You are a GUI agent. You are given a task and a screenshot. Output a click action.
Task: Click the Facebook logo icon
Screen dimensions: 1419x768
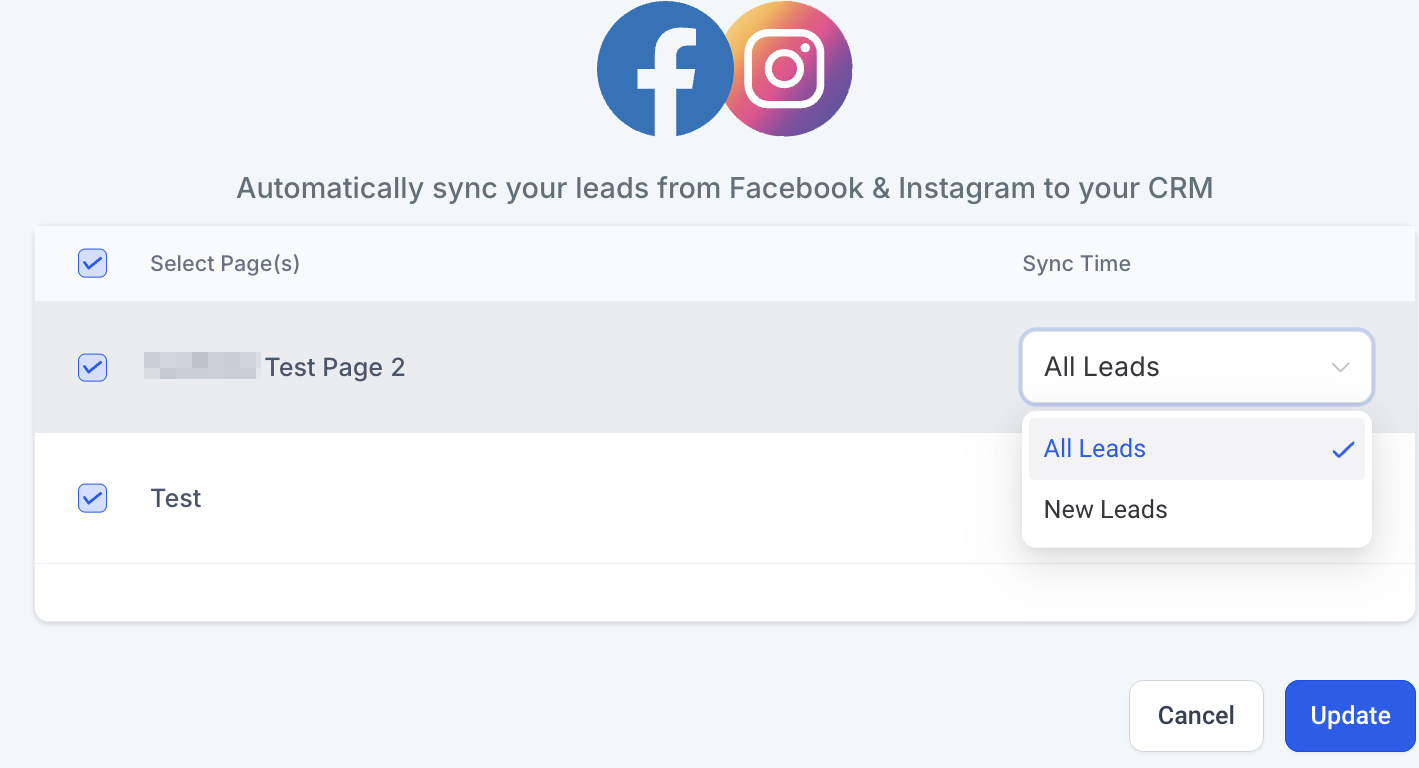pos(665,68)
